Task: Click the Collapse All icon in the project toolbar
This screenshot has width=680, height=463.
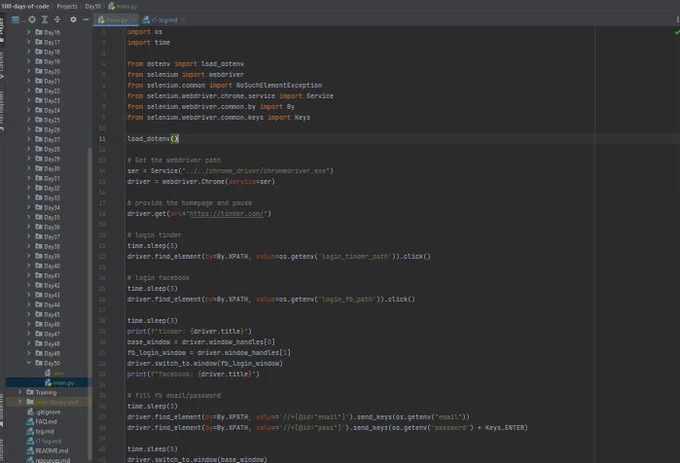Action: (x=57, y=20)
